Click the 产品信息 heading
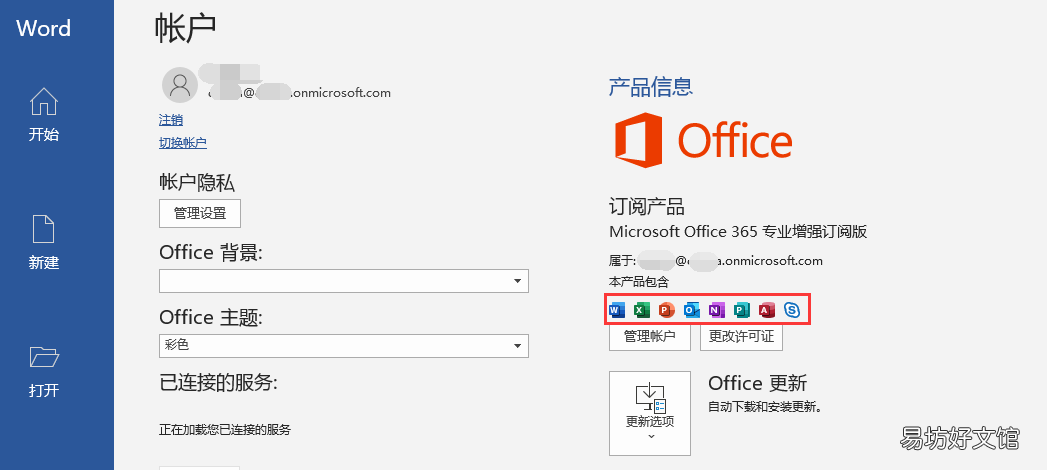The width and height of the screenshot is (1047, 470). pyautogui.click(x=651, y=87)
